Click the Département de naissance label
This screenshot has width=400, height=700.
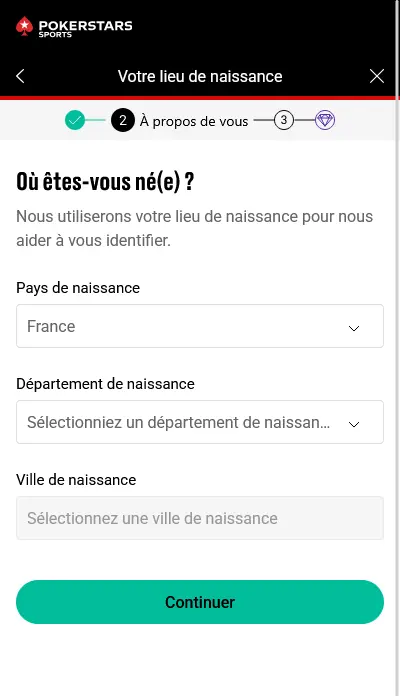tap(105, 383)
